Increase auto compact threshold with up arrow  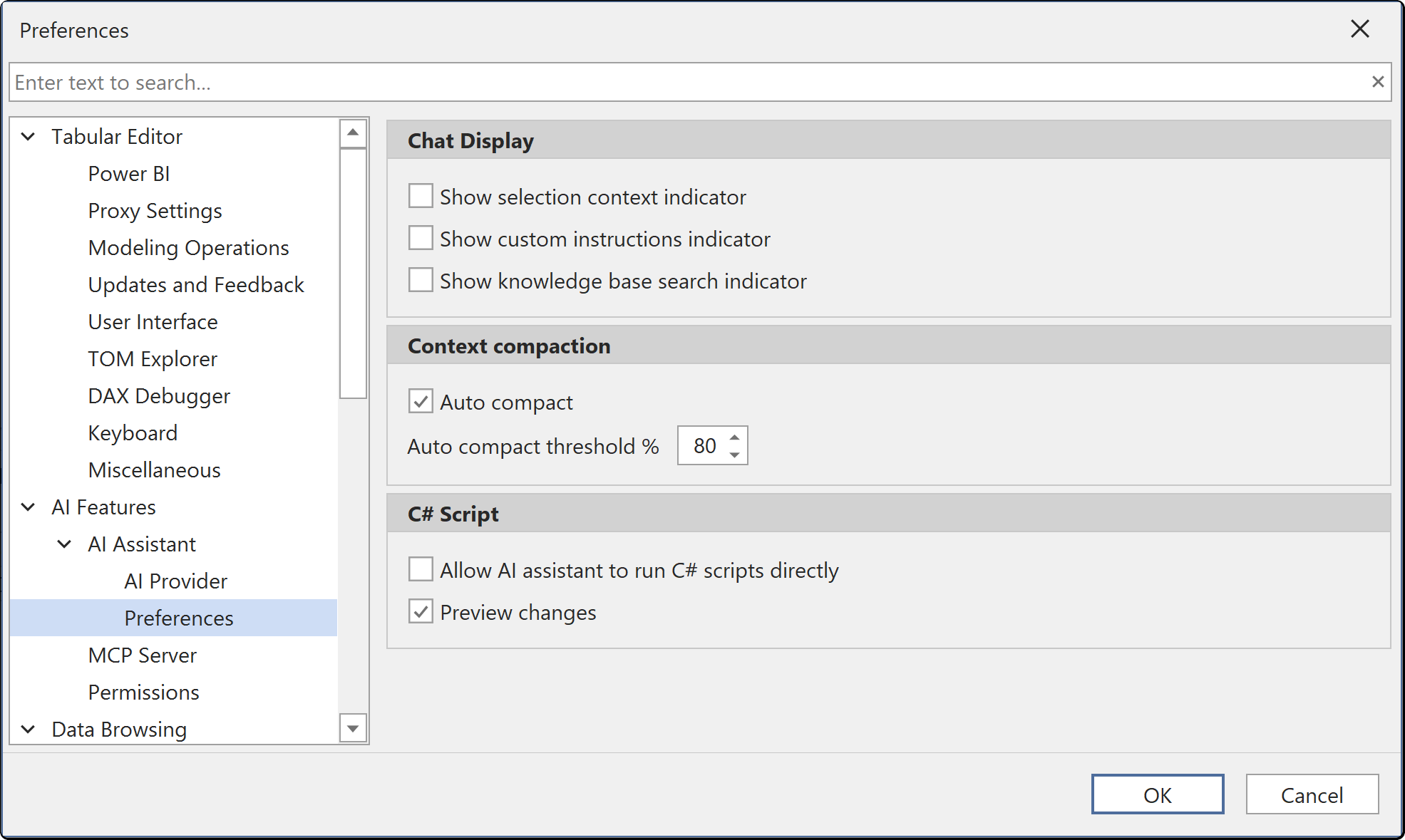point(734,437)
